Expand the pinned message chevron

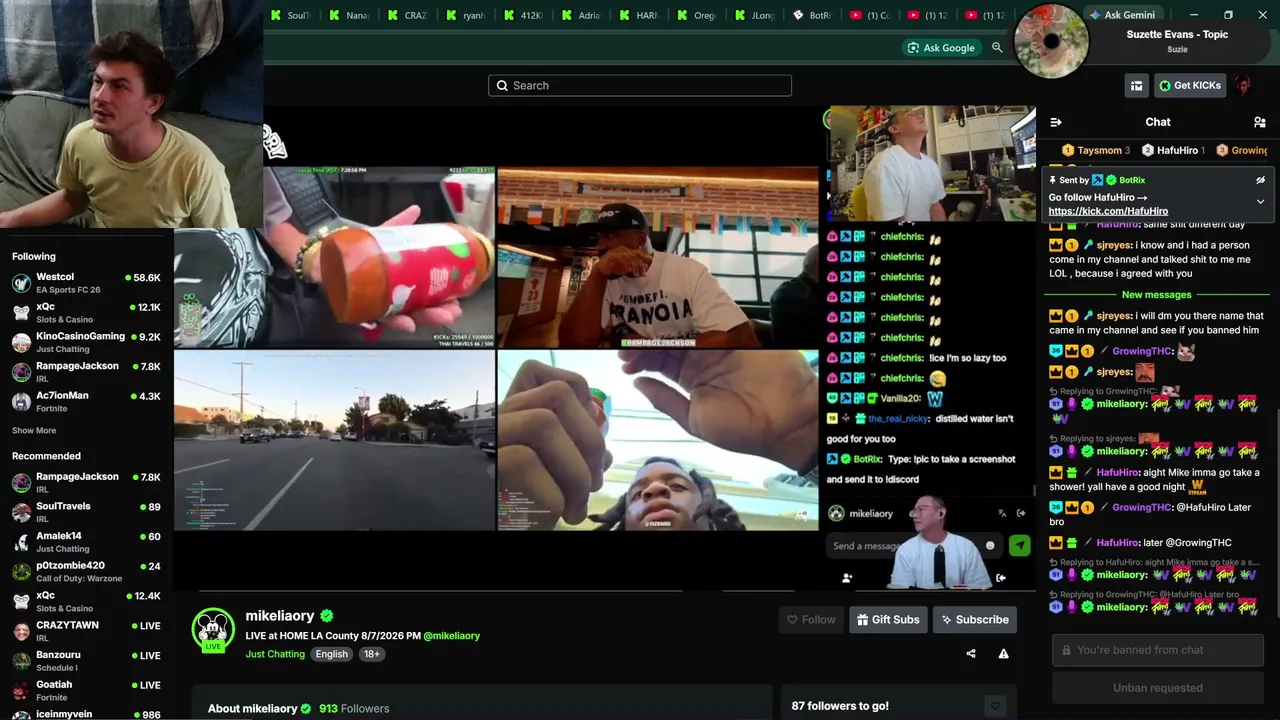point(1260,201)
